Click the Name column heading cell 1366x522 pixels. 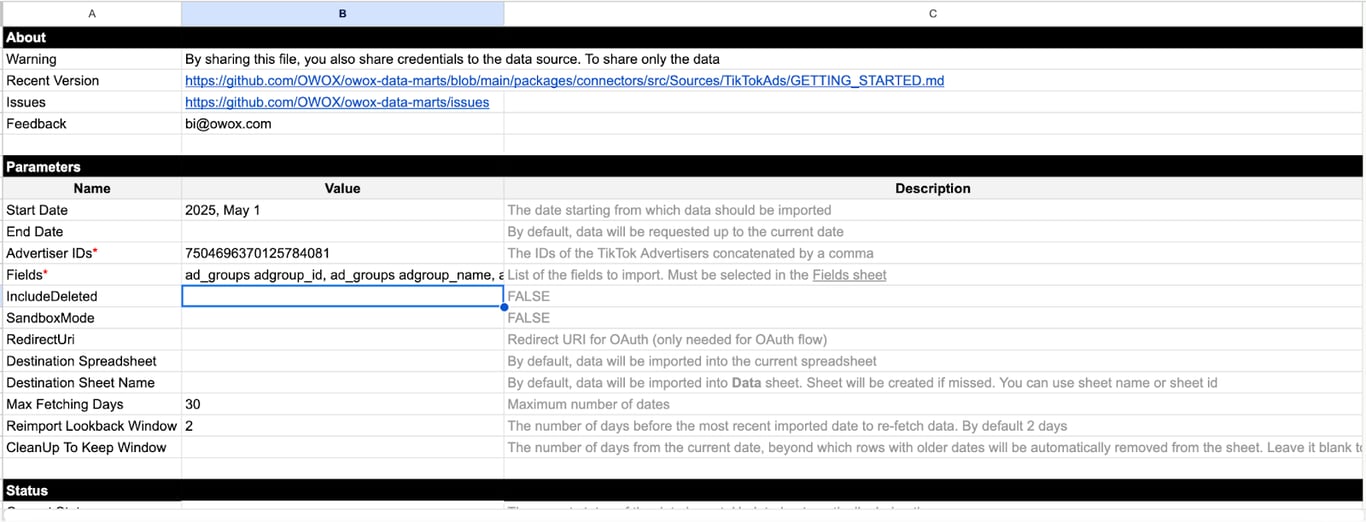pyautogui.click(x=92, y=188)
